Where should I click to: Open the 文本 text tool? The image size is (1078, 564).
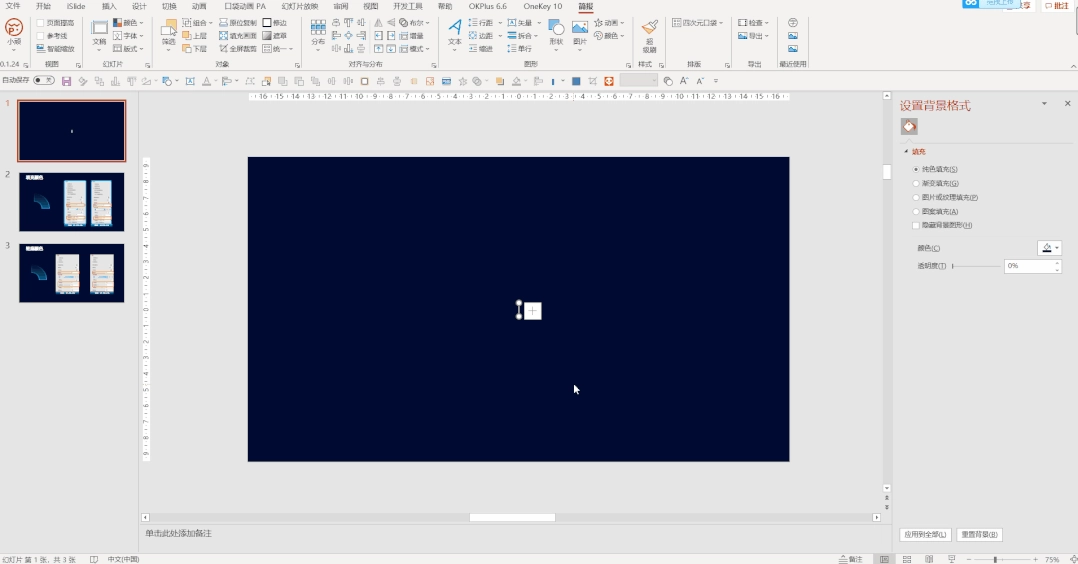pos(454,32)
